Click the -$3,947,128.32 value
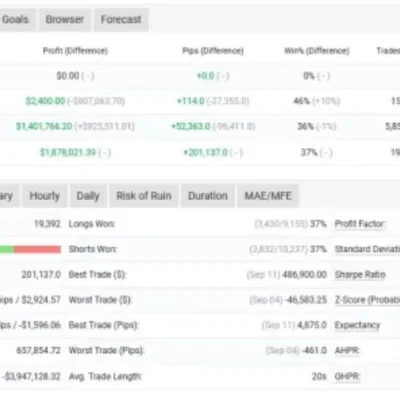The image size is (400, 400). [x=31, y=377]
